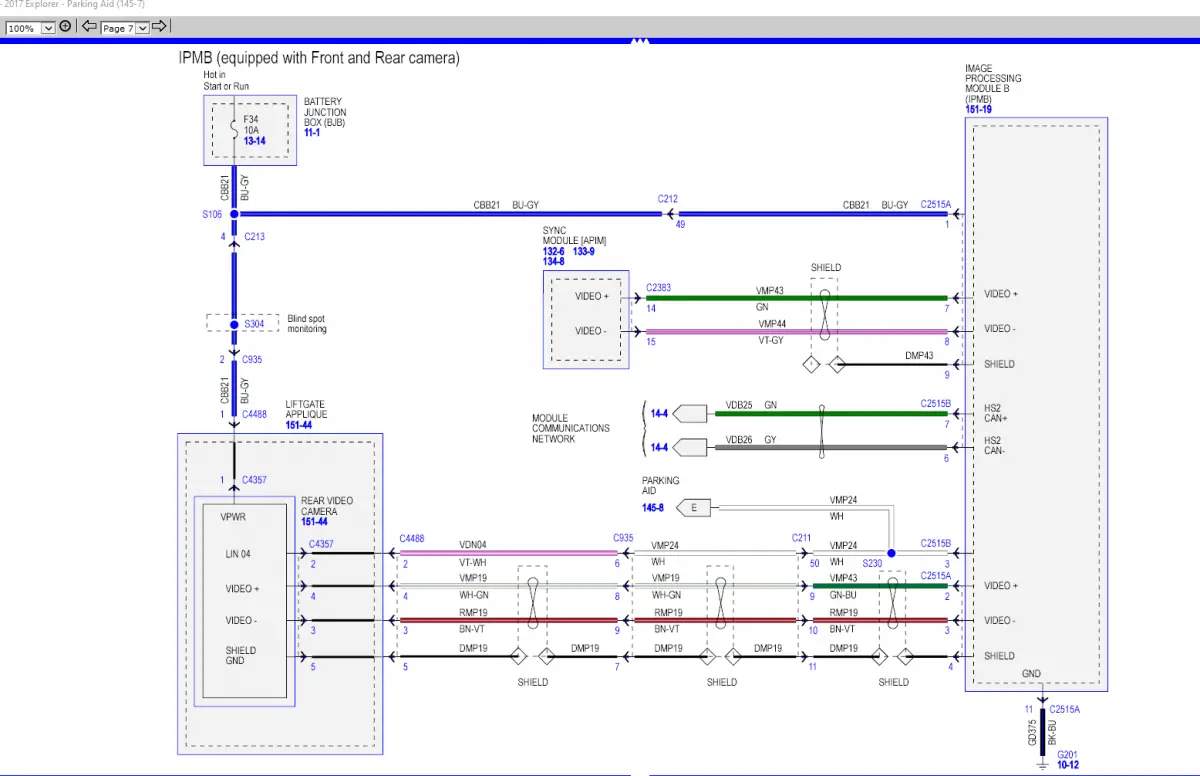
Task: Click the zoom in magnifier icon
Action: pos(65,27)
